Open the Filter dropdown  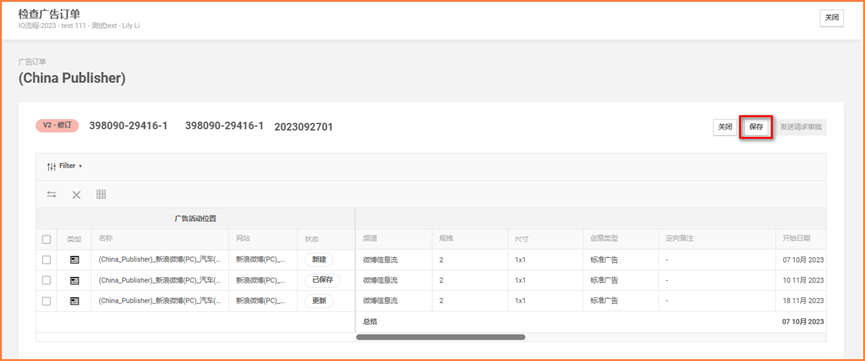click(x=65, y=166)
